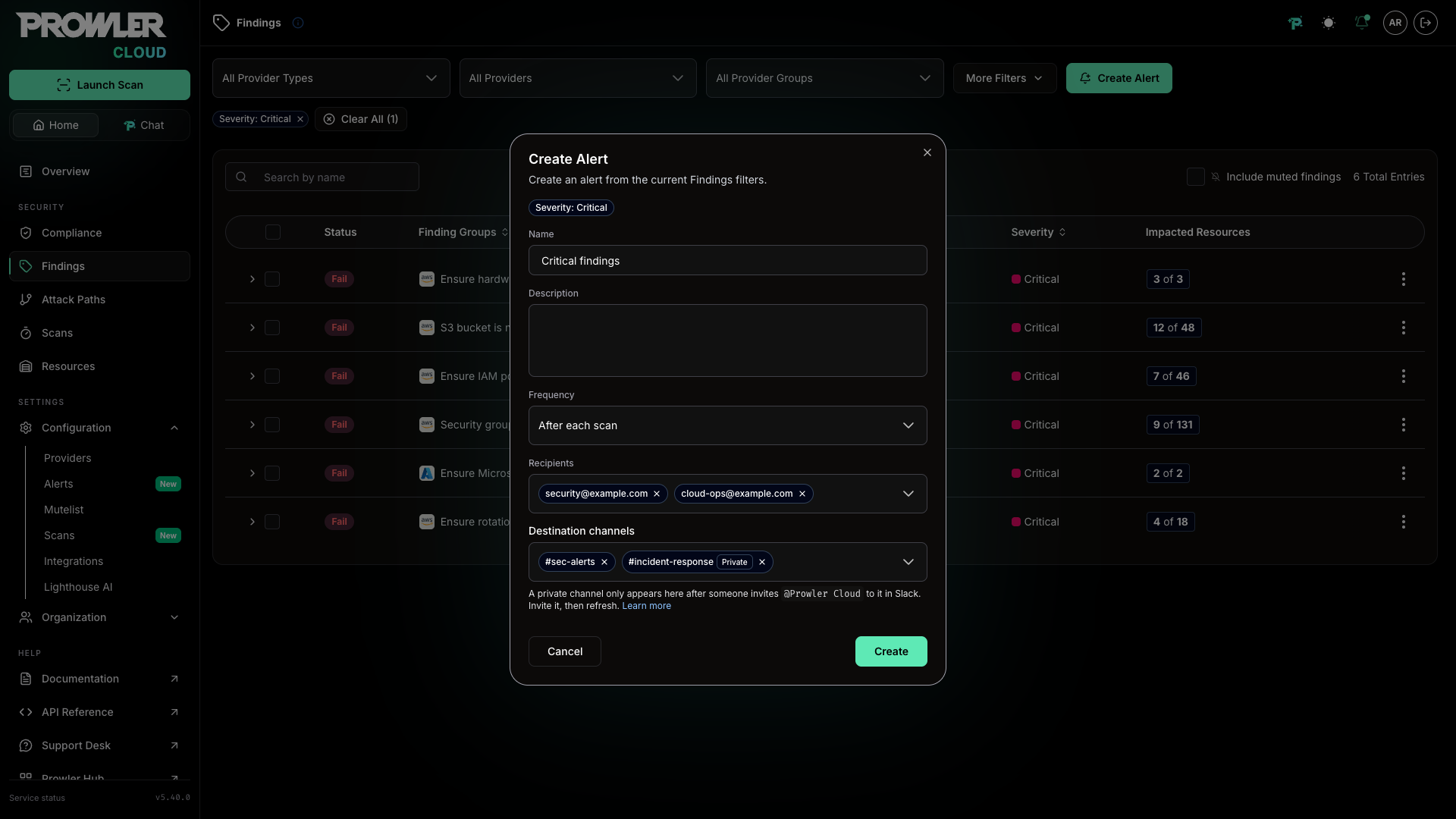Viewport: 1456px width, 819px height.
Task: Remove the Severity: Critical filter chip
Action: click(x=300, y=119)
